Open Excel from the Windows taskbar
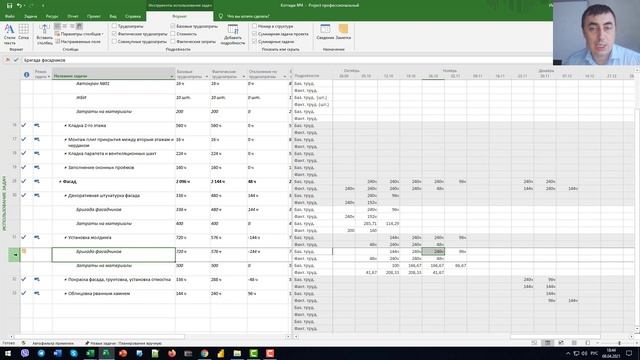The image size is (640, 360). click(x=90, y=353)
